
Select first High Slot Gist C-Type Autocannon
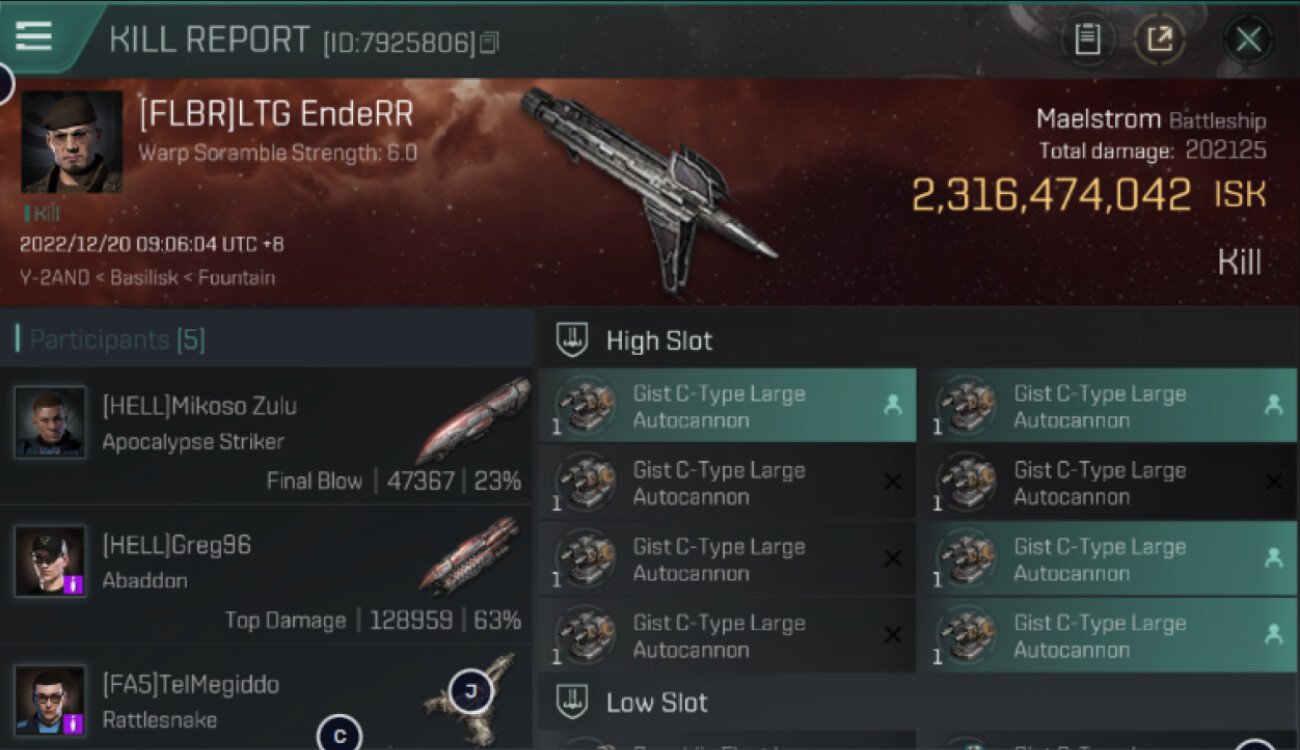[x=727, y=406]
